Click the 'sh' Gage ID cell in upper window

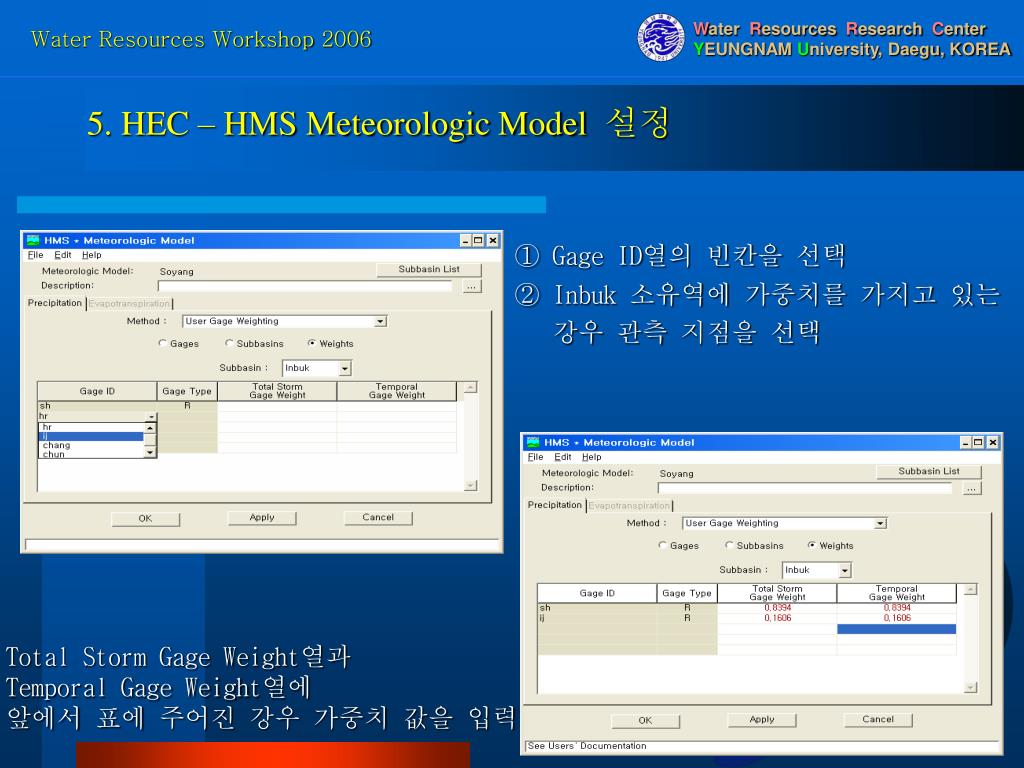pos(97,406)
